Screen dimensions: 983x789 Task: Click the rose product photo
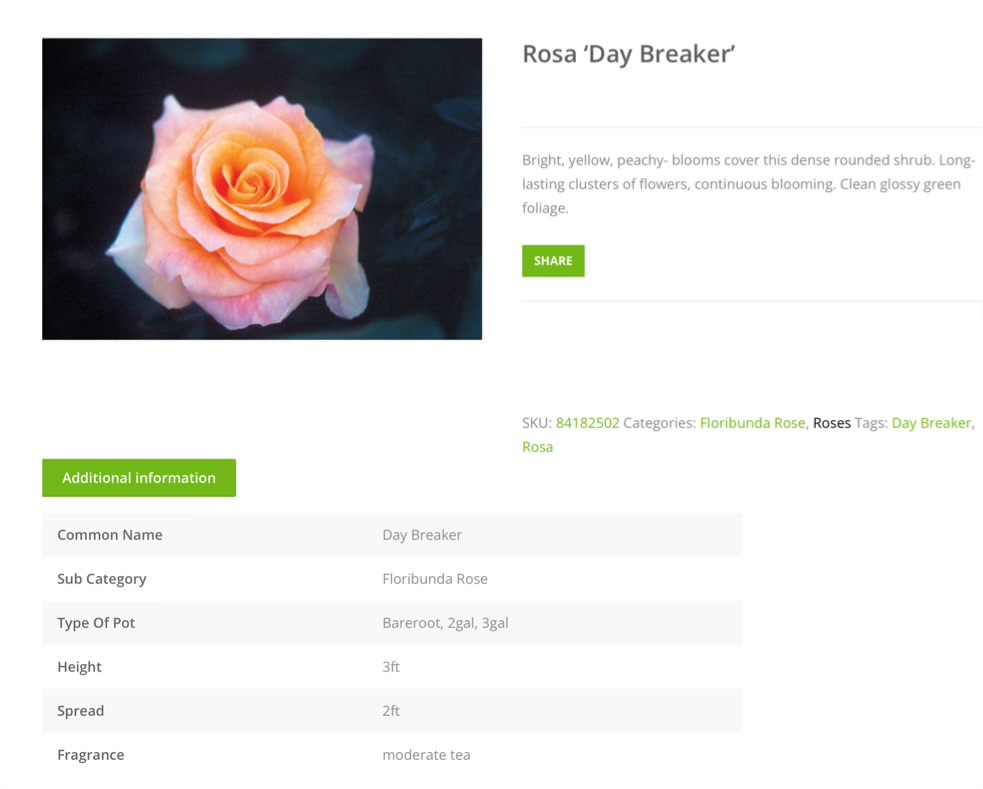click(262, 189)
